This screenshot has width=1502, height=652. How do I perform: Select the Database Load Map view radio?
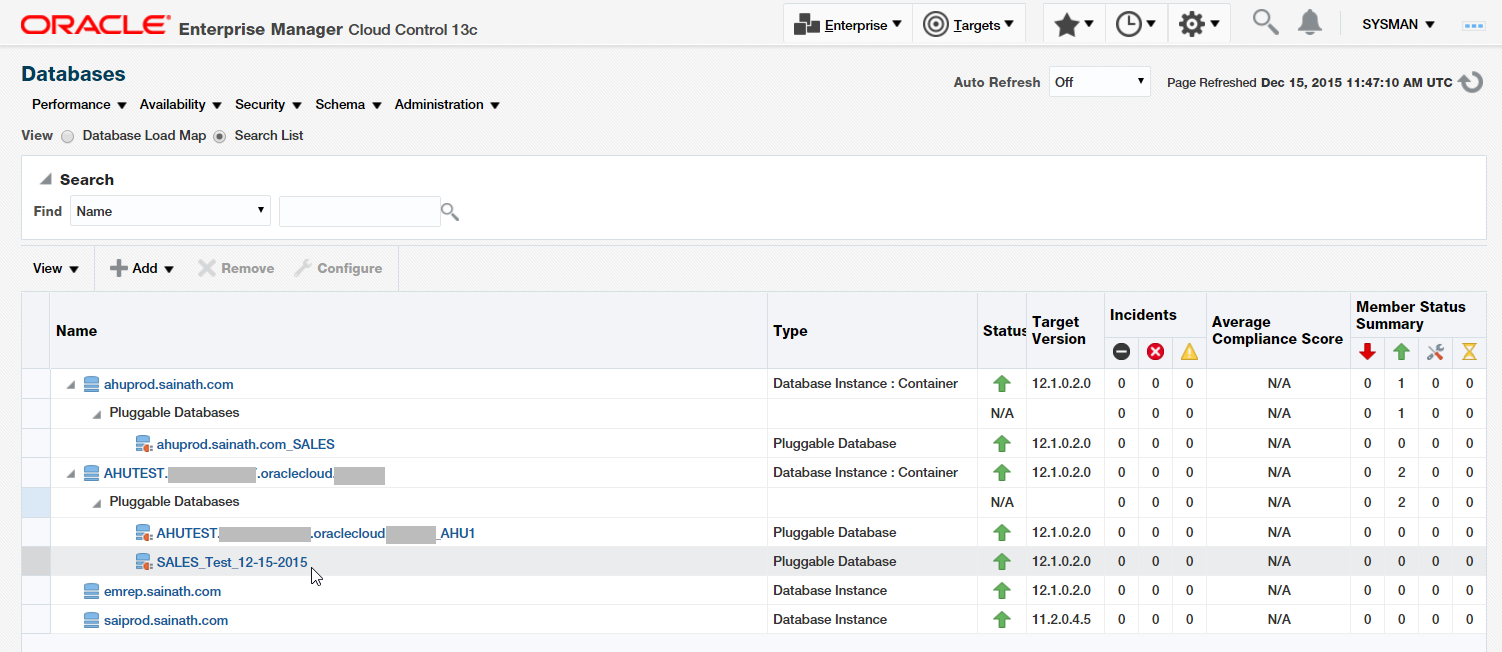point(68,136)
